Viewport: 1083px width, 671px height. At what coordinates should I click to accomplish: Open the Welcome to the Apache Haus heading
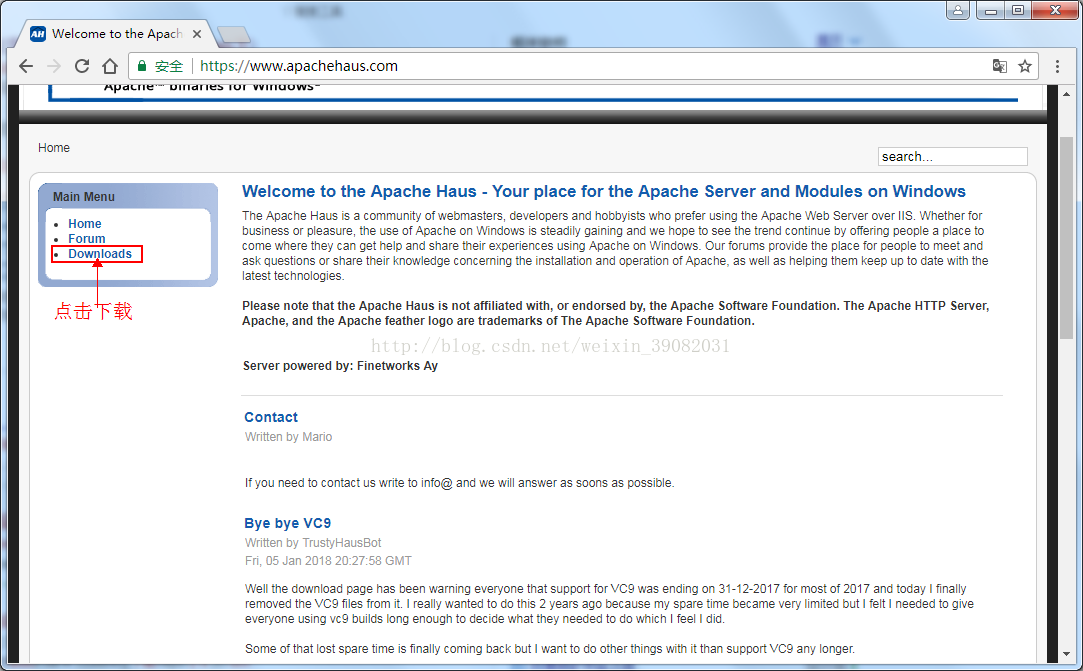point(604,191)
